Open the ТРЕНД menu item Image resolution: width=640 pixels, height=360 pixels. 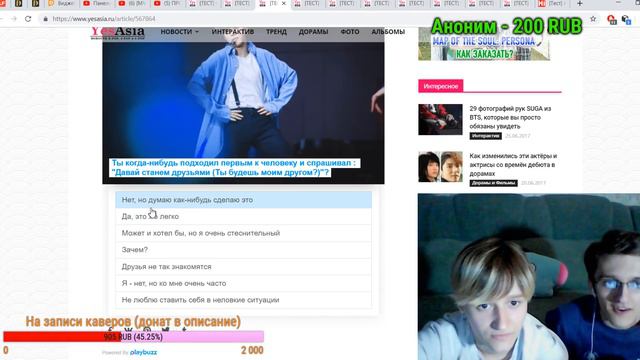point(276,31)
